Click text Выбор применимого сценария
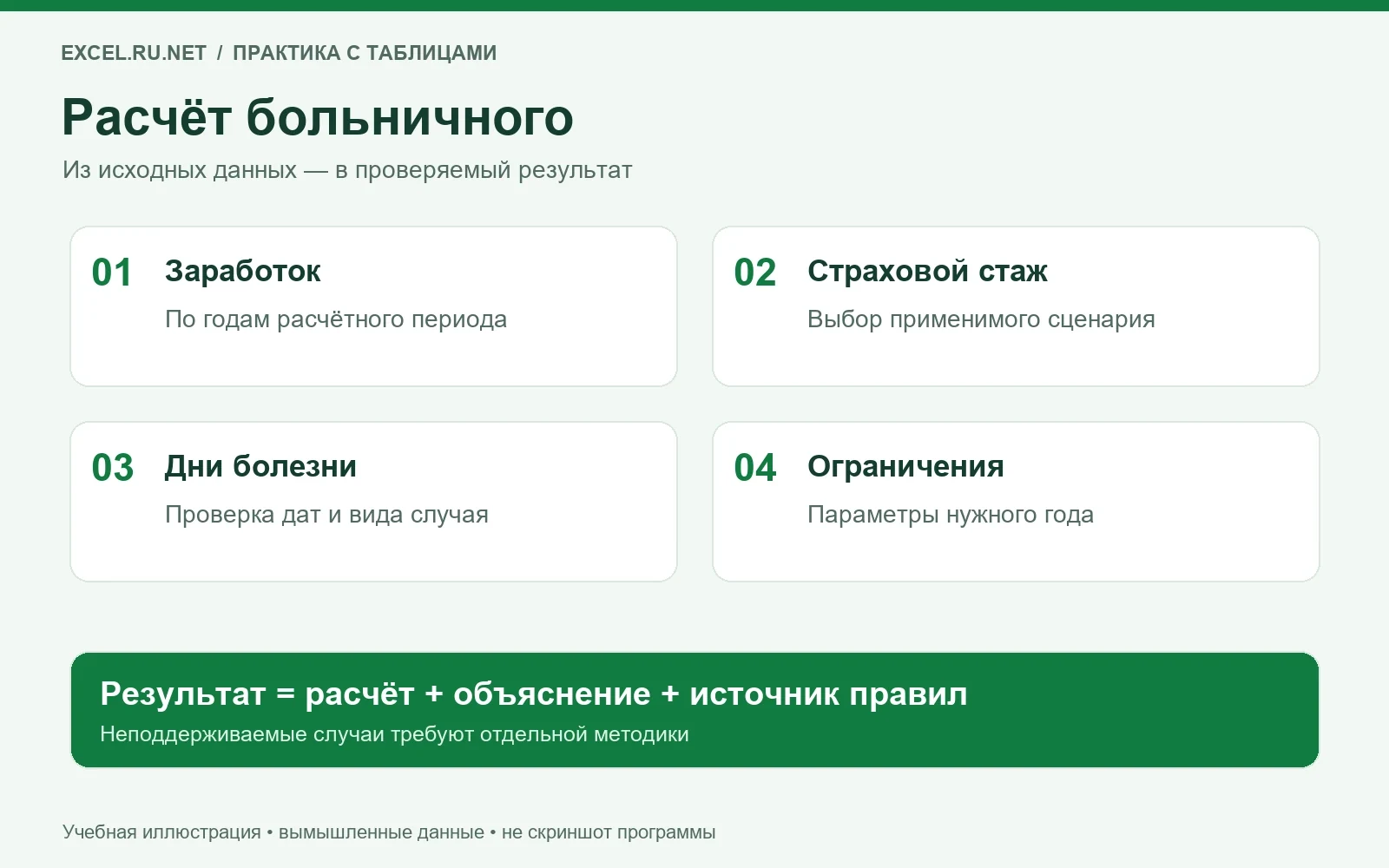The width and height of the screenshot is (1389, 868). tap(981, 319)
